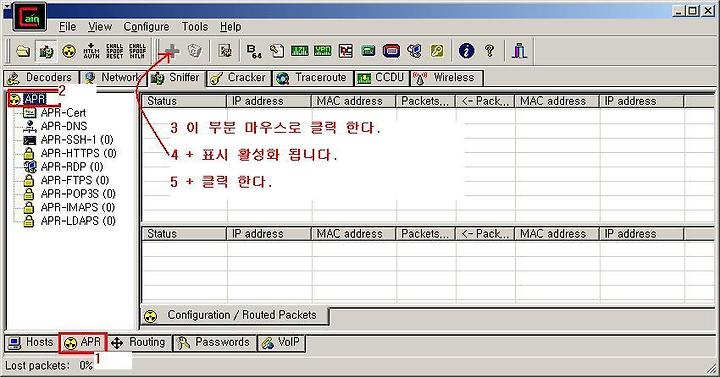Open the Hosts bottom tab
The image size is (720, 377).
[31, 343]
